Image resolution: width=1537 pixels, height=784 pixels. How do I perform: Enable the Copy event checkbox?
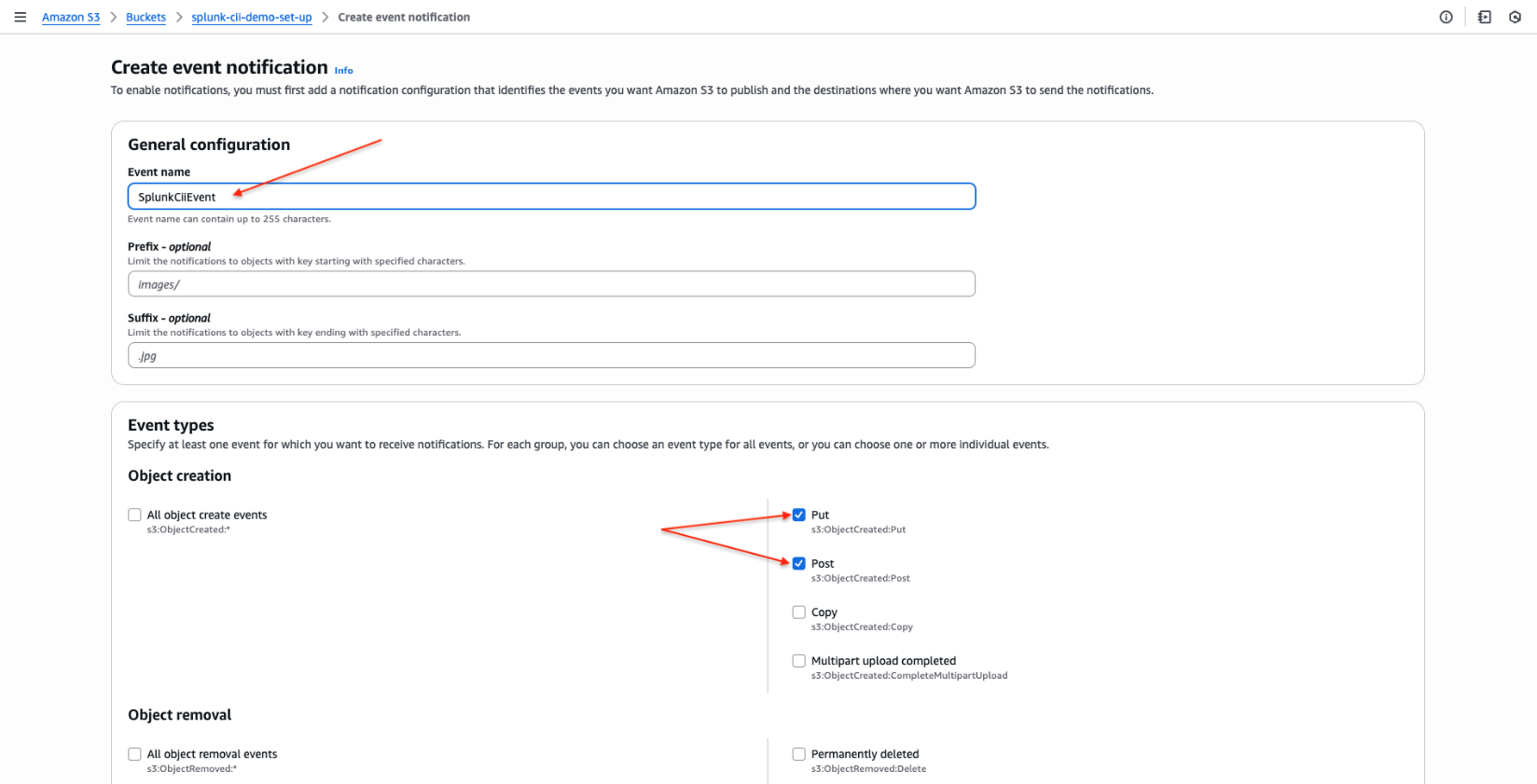(x=799, y=612)
